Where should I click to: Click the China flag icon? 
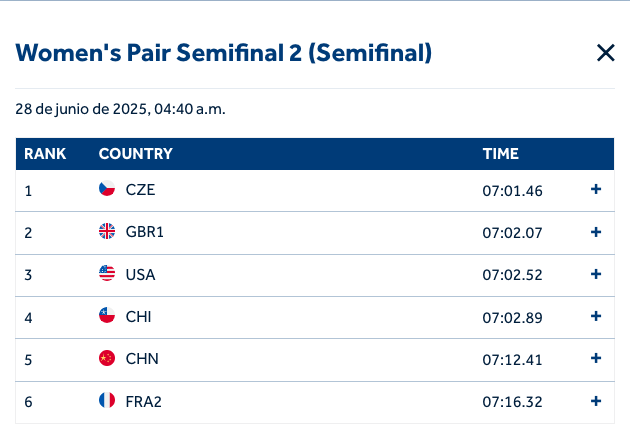107,359
